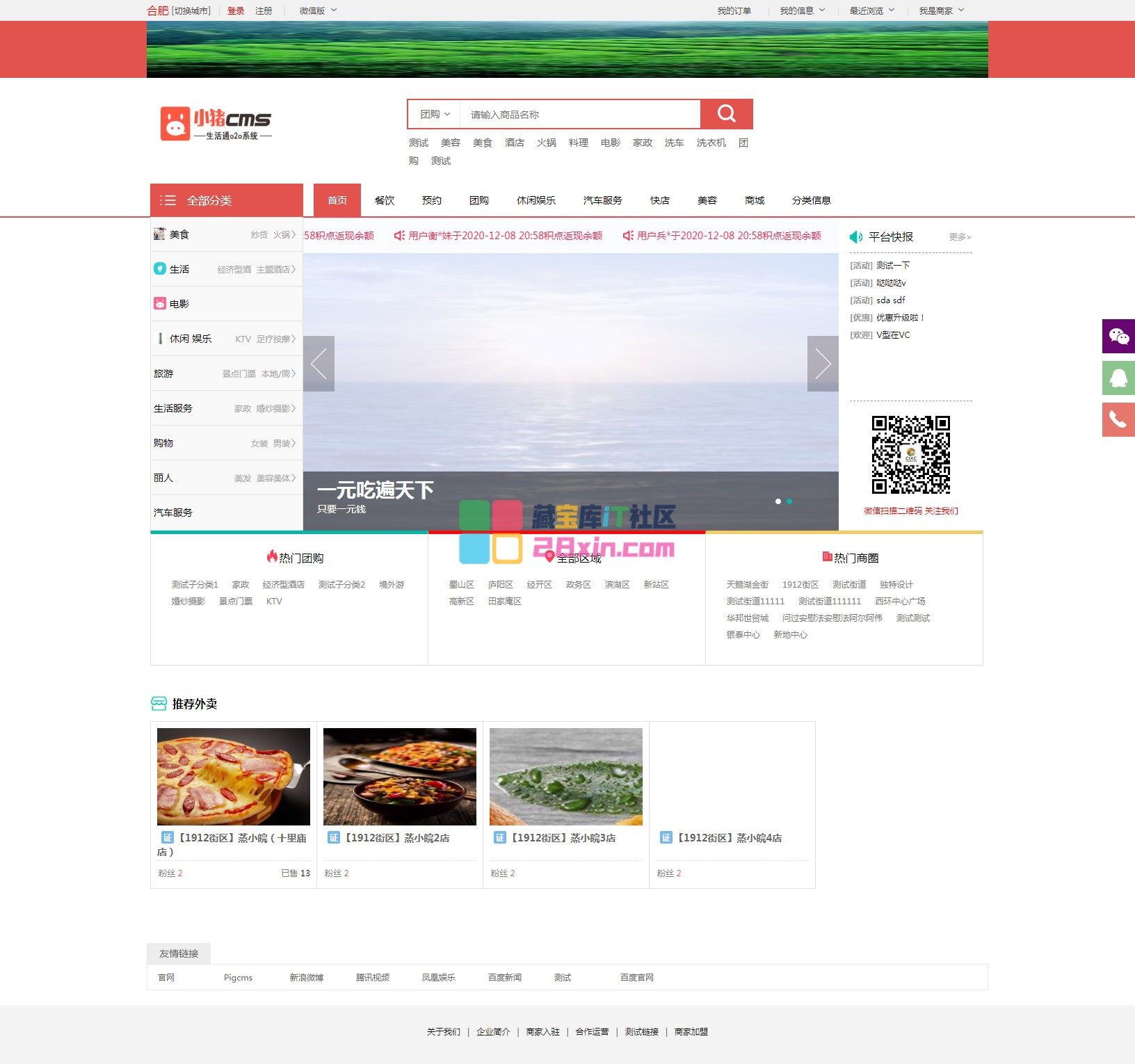Click the magnifier search button
The height and width of the screenshot is (1064, 1135).
pos(726,114)
